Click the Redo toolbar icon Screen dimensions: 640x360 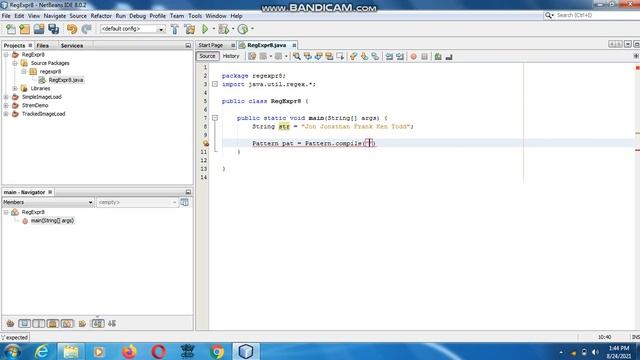(x=86, y=29)
